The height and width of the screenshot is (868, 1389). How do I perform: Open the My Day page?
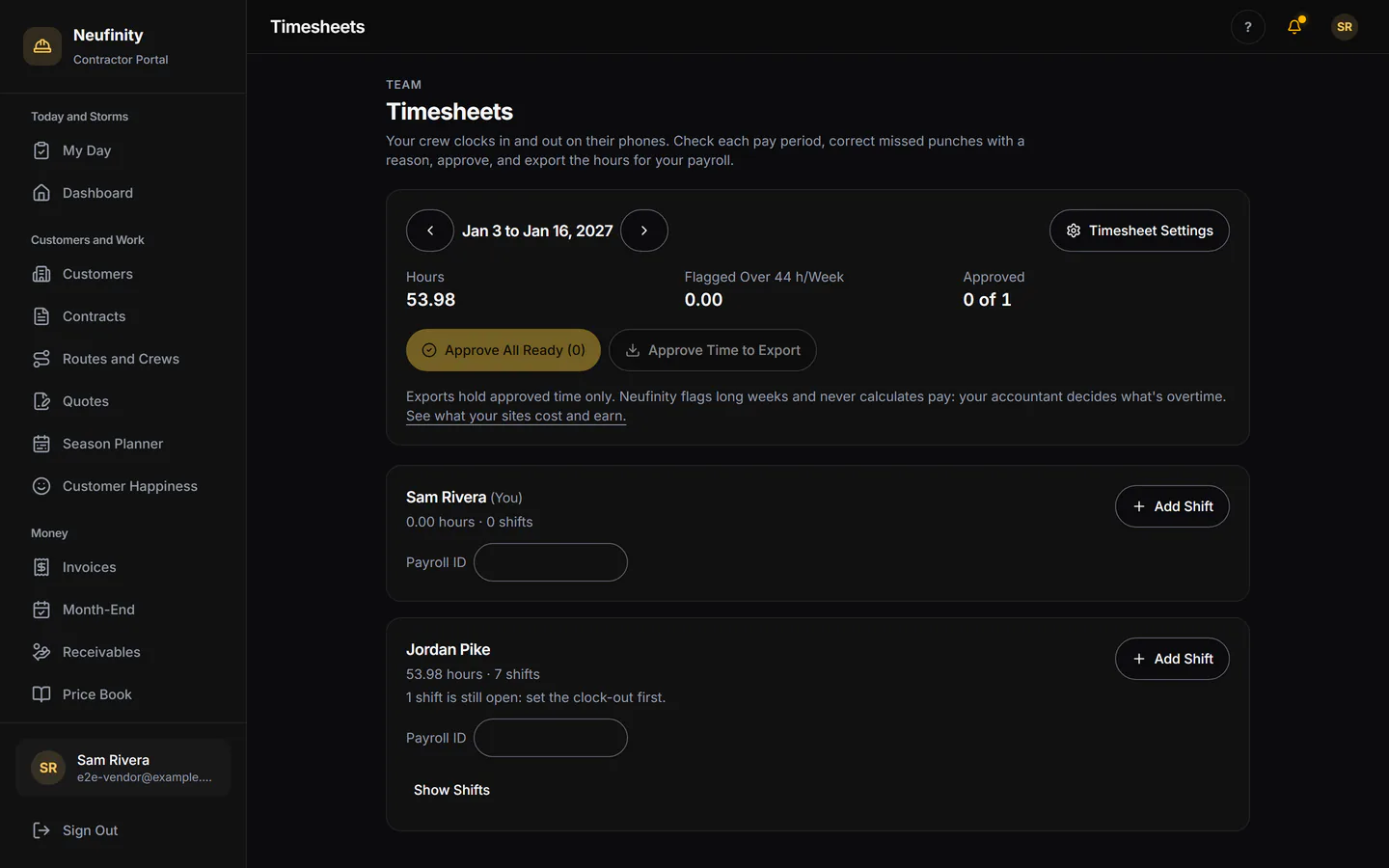[x=123, y=150]
